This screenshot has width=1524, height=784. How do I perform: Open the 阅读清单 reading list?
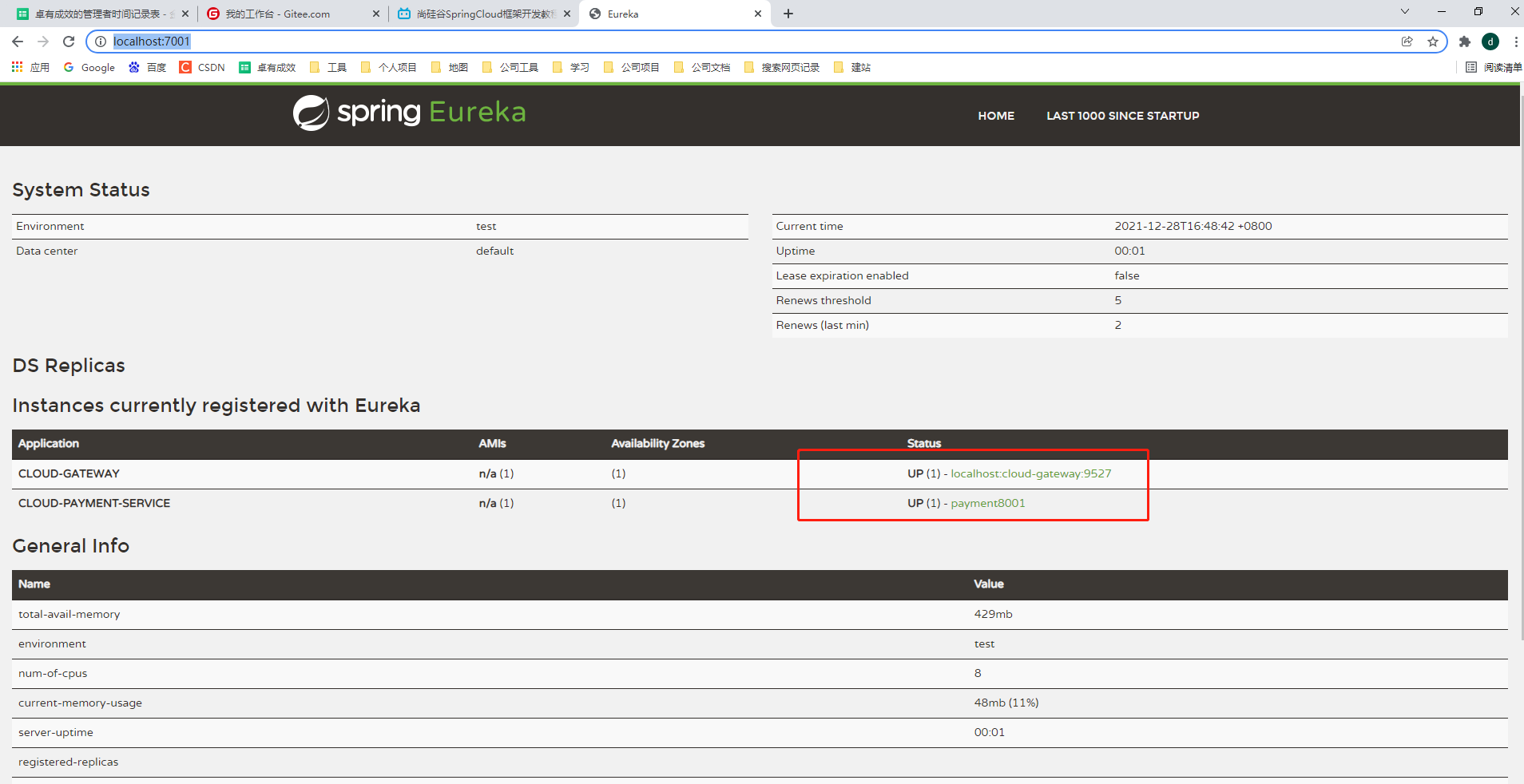tap(1494, 67)
